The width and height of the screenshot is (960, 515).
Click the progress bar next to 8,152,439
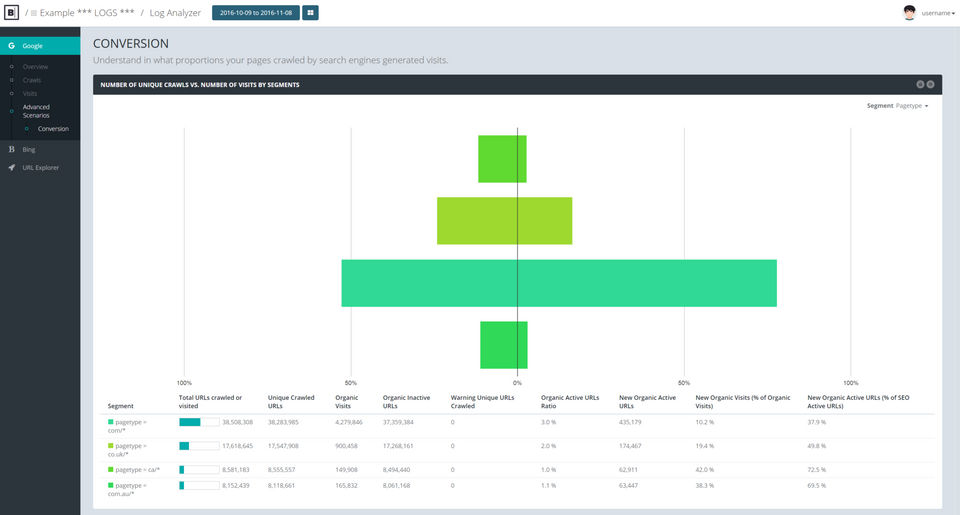[x=199, y=485]
